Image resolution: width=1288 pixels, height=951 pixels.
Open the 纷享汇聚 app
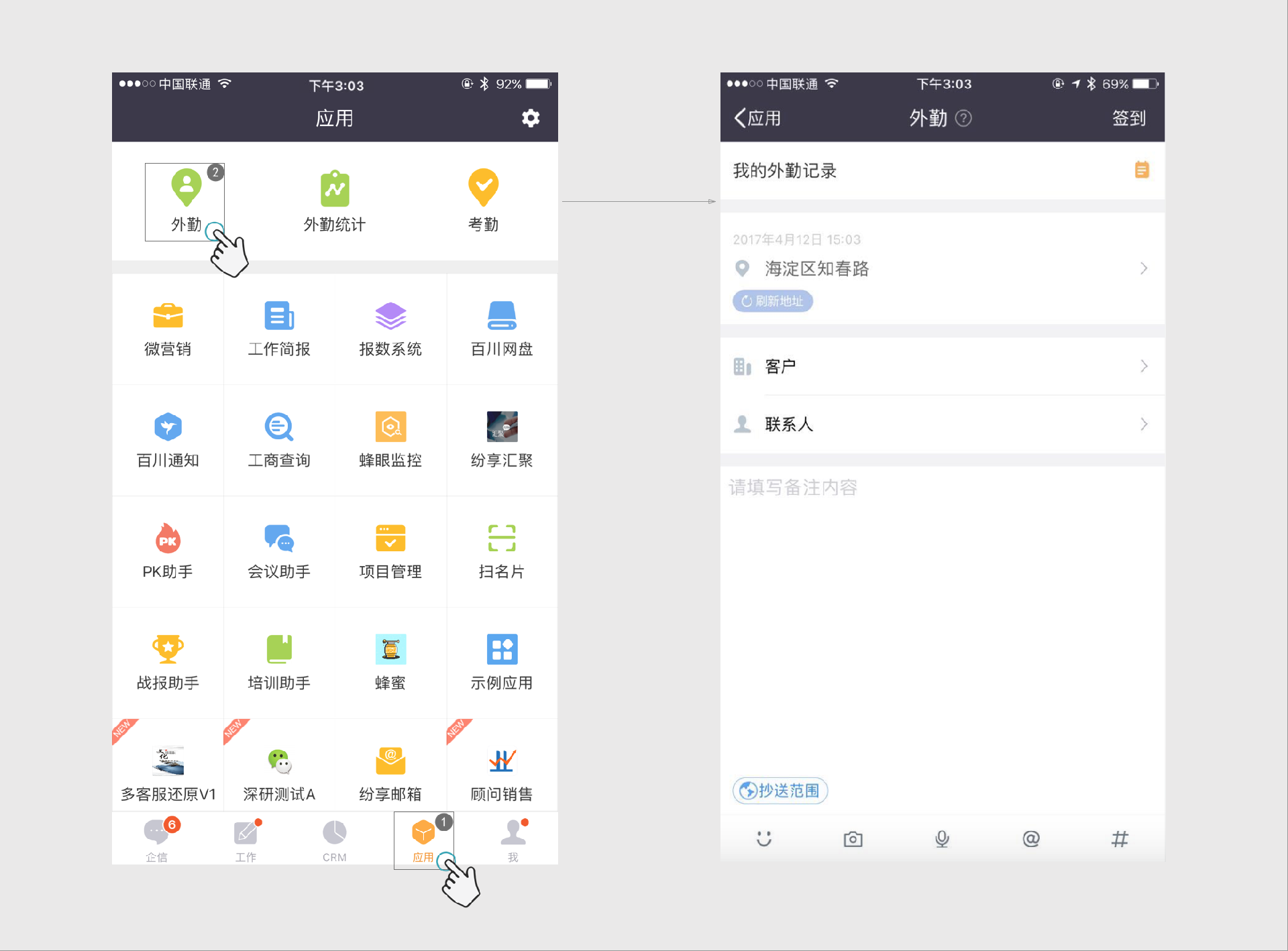coord(502,440)
